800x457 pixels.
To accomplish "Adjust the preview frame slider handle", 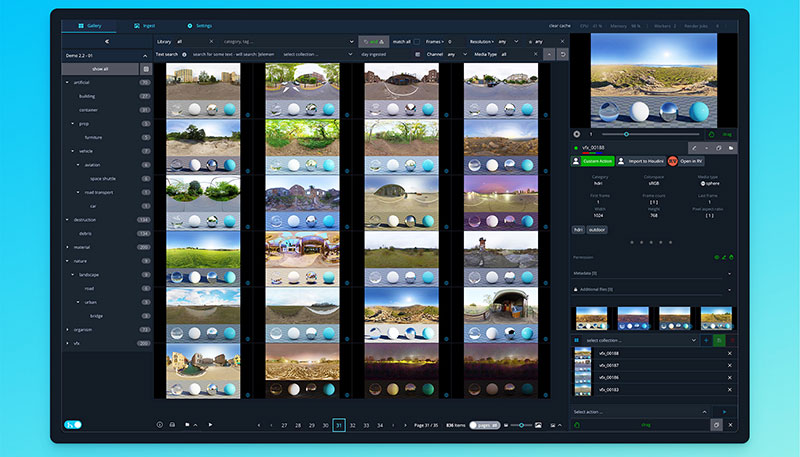I will pyautogui.click(x=626, y=134).
